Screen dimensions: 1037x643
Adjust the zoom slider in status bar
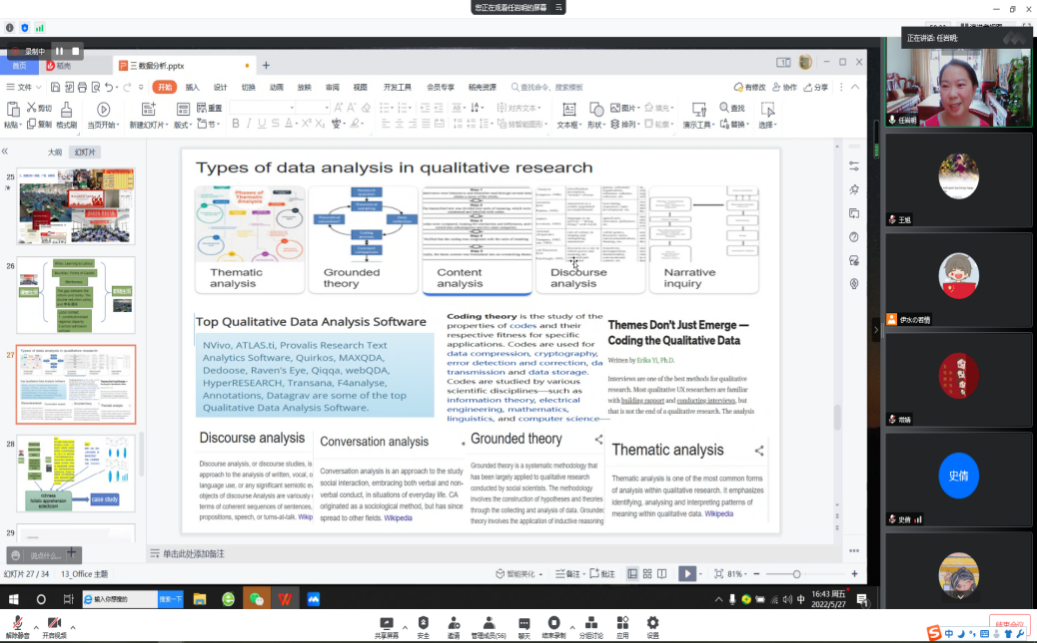click(x=796, y=574)
